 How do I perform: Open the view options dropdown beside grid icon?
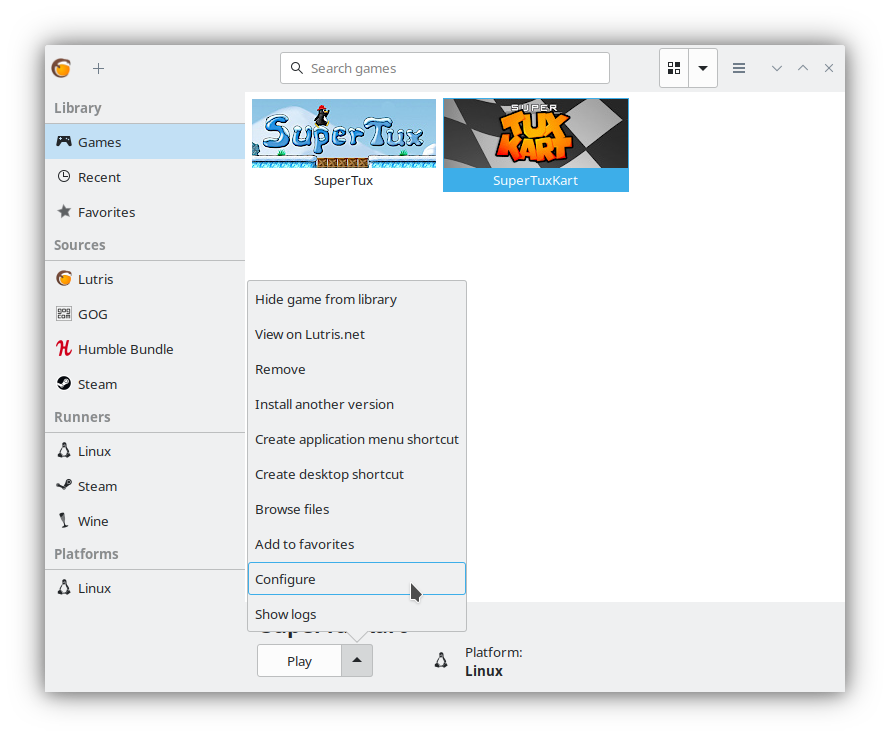pyautogui.click(x=703, y=68)
